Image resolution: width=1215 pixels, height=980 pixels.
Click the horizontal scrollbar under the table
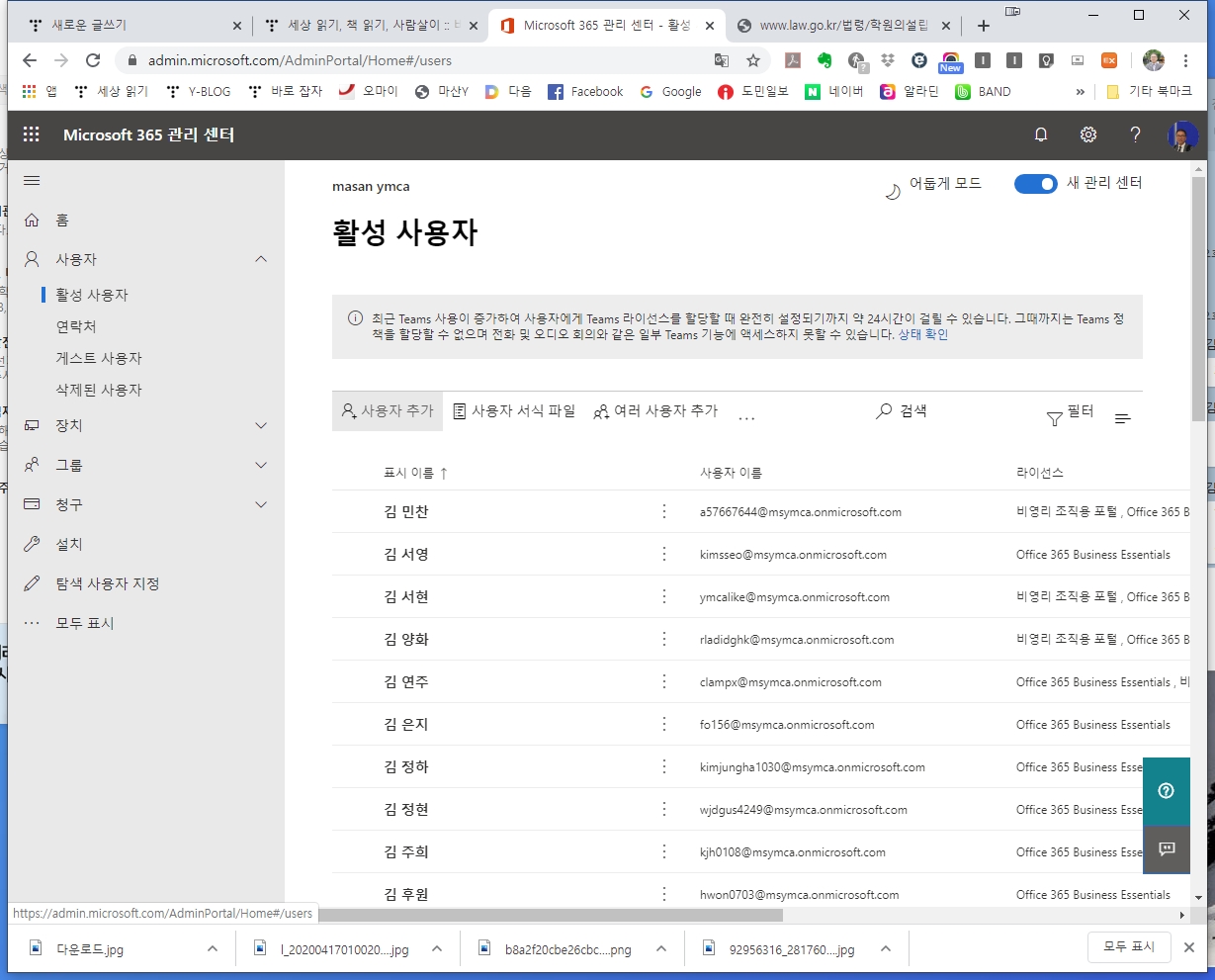550,915
